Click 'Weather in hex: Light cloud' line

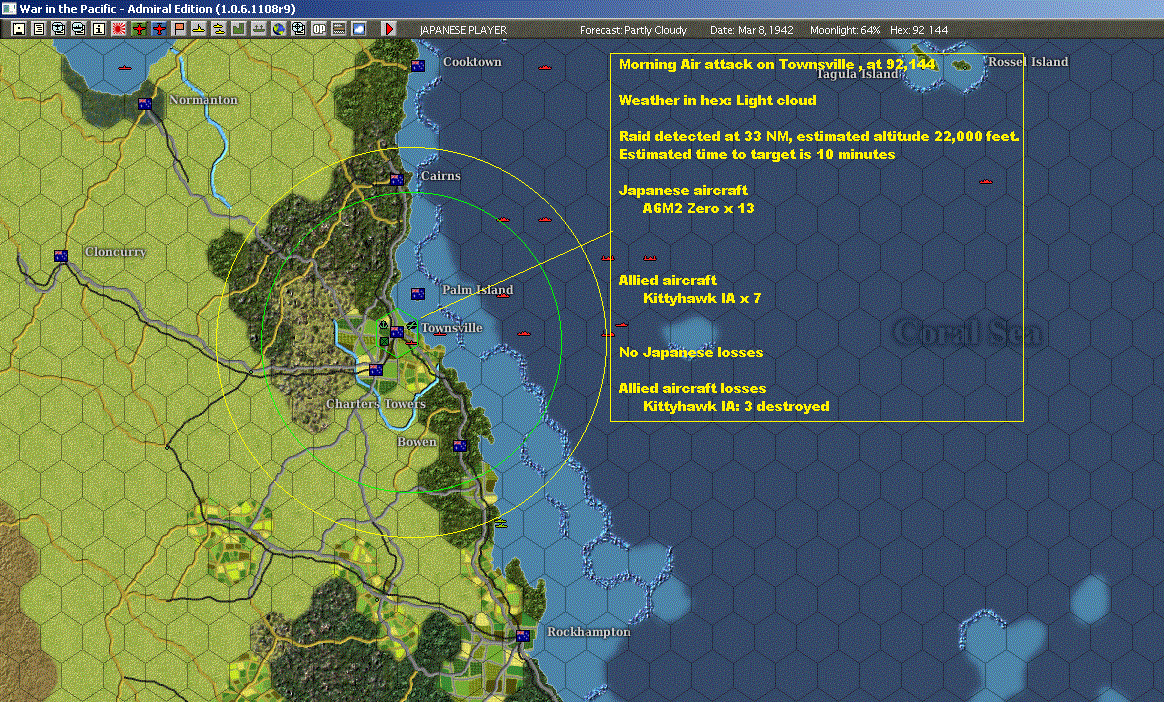(718, 100)
